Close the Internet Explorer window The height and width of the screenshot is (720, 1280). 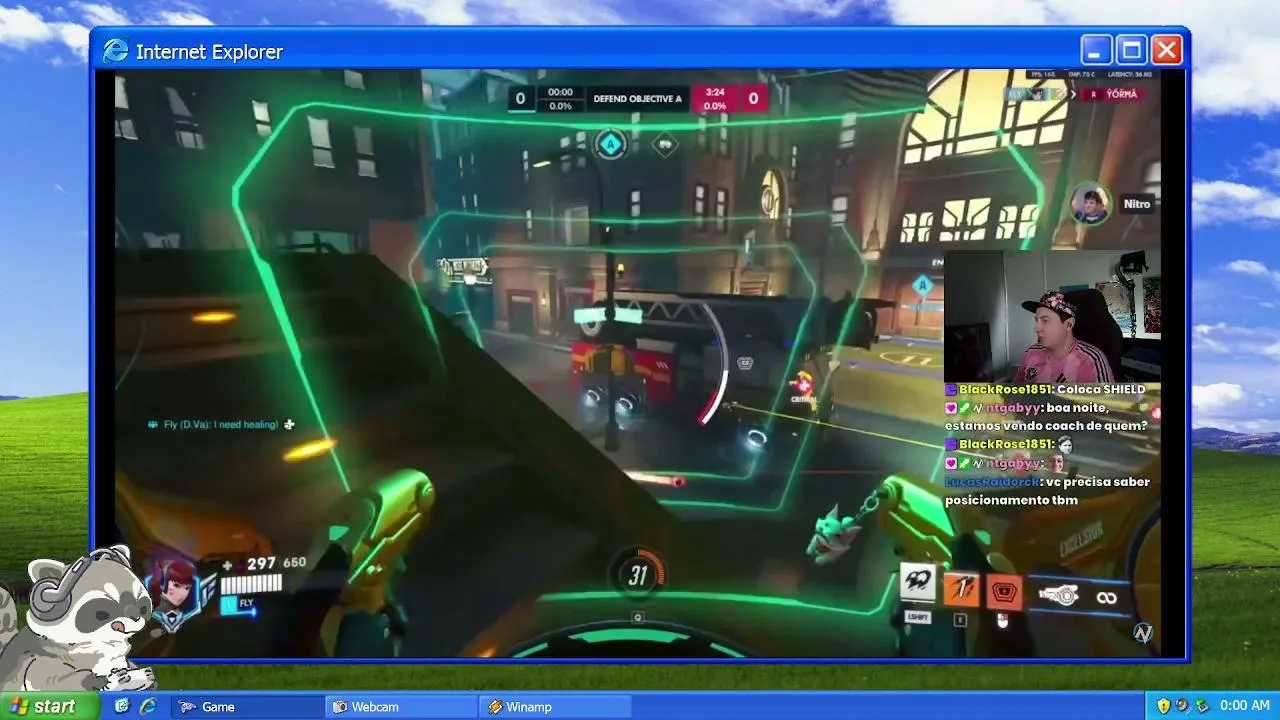[1167, 50]
